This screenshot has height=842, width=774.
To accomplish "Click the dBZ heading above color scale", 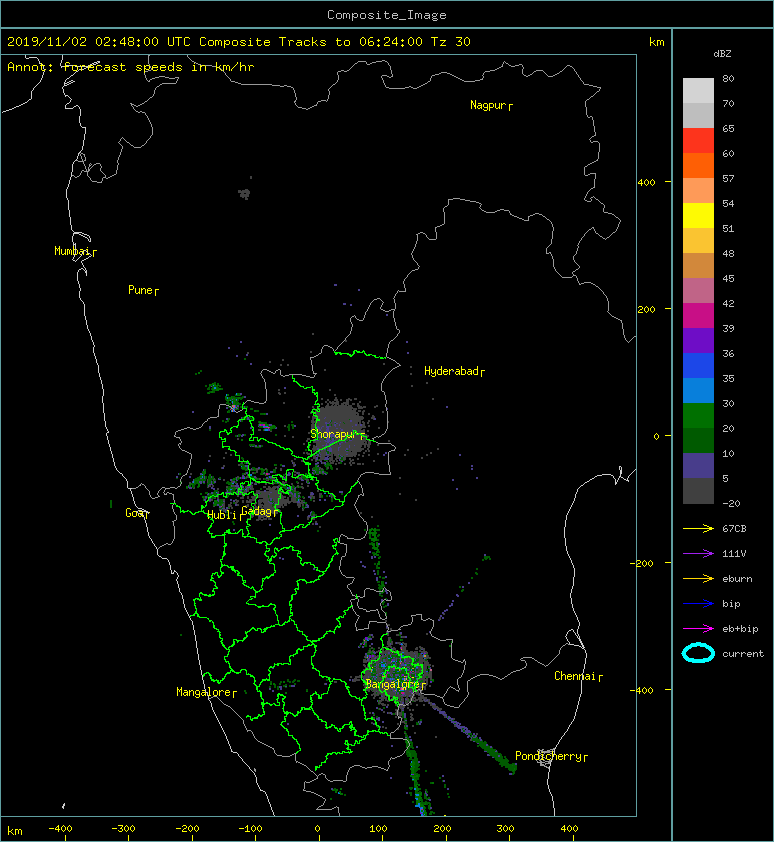I will 722,54.
